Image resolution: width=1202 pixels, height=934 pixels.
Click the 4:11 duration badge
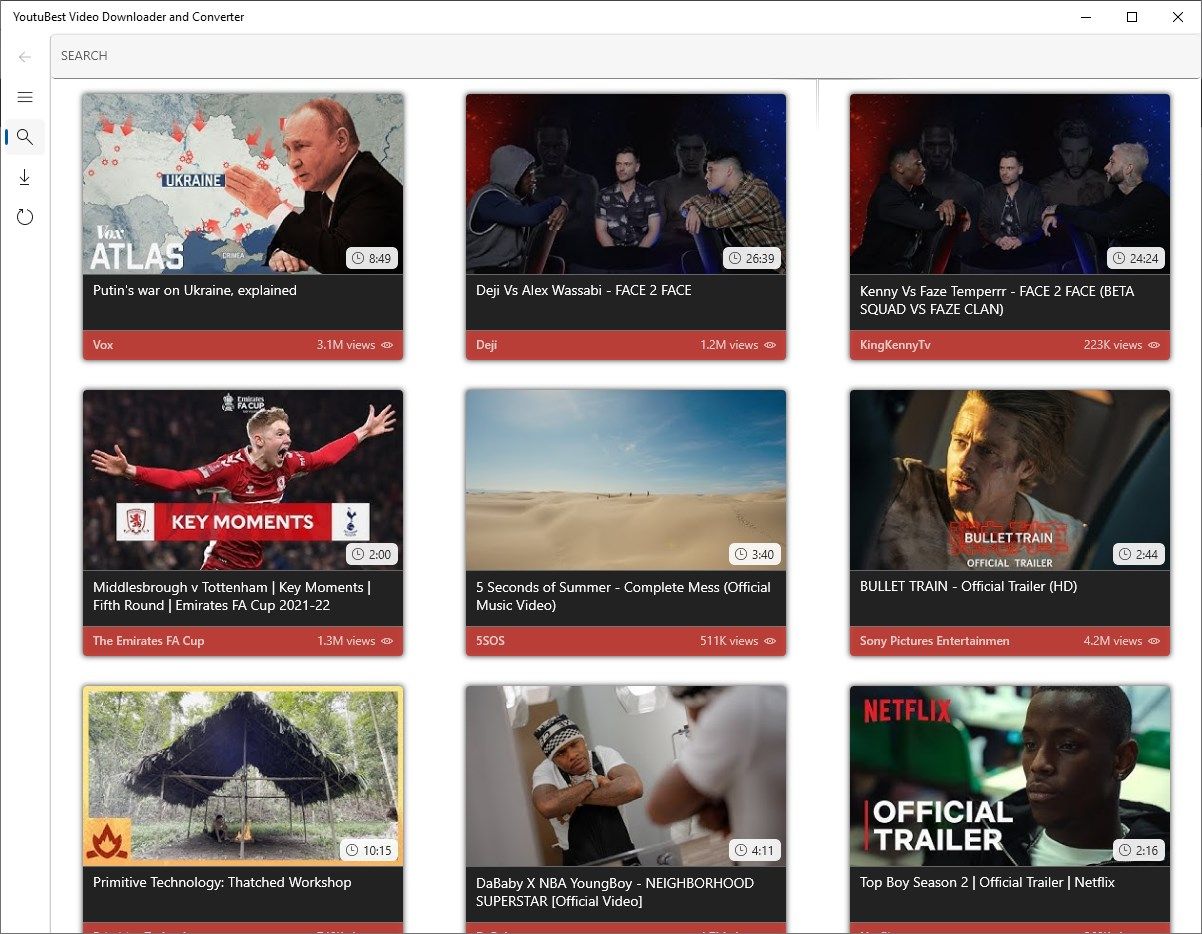pyautogui.click(x=755, y=851)
